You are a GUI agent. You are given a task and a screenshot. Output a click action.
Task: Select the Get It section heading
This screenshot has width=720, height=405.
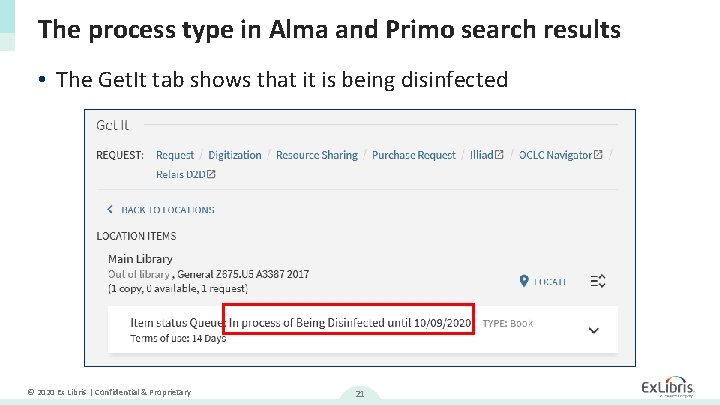[x=112, y=126]
